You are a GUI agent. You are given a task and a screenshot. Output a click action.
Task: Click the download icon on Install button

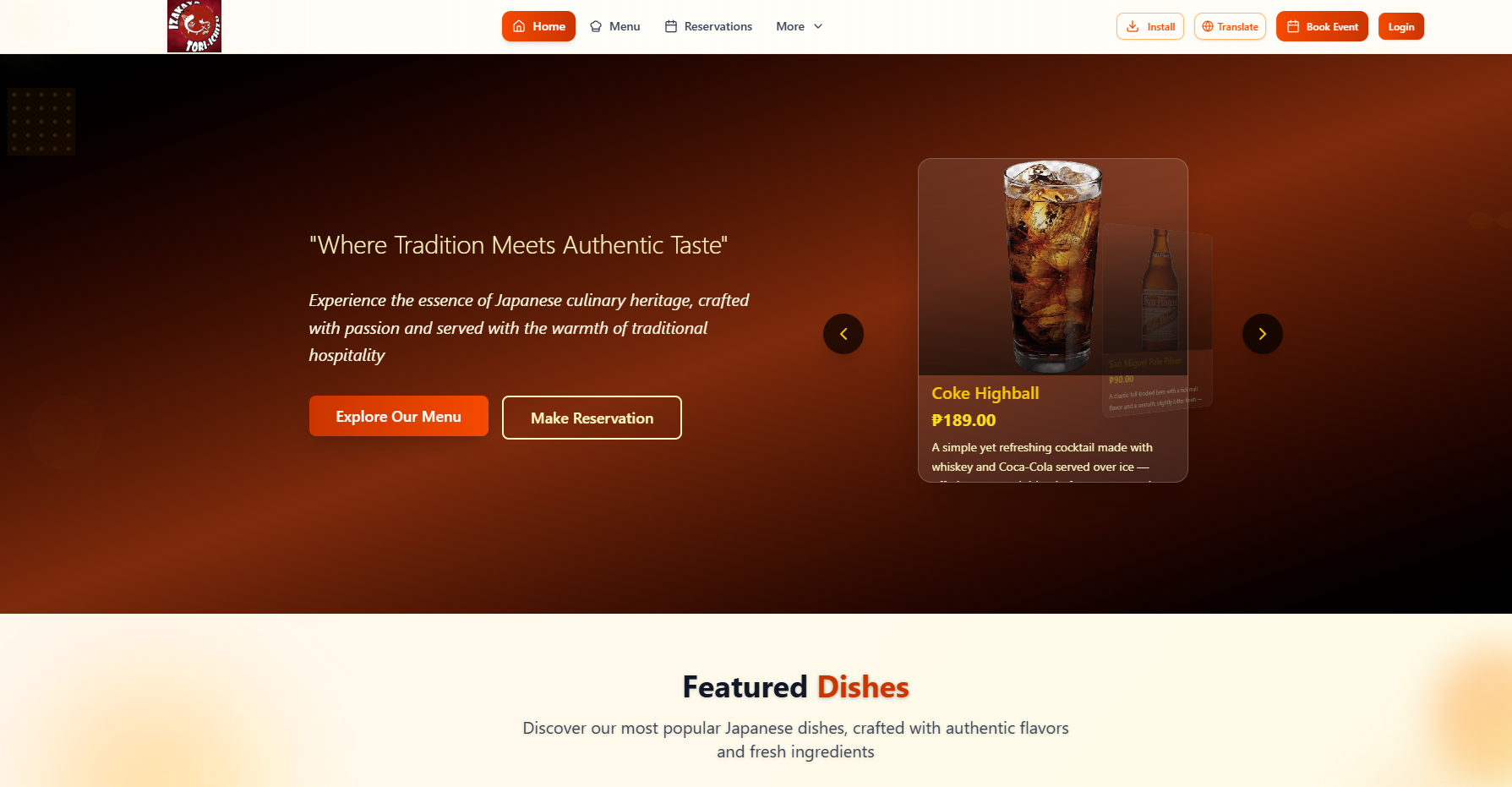click(1133, 26)
